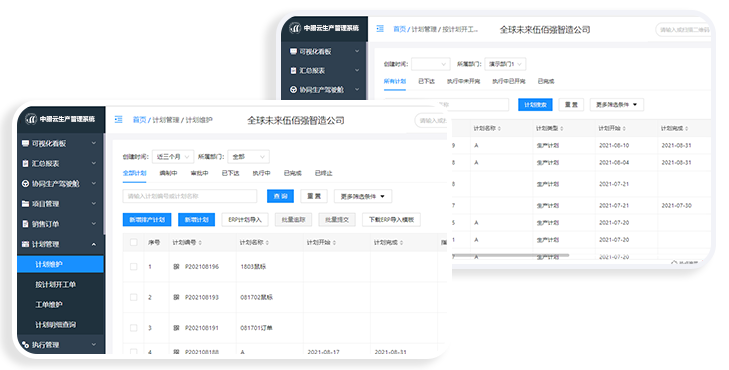Image resolution: width=729 pixels, height=370 pixels.
Task: Open the 演示部门1 dropdown in back window
Action: pyautogui.click(x=505, y=64)
